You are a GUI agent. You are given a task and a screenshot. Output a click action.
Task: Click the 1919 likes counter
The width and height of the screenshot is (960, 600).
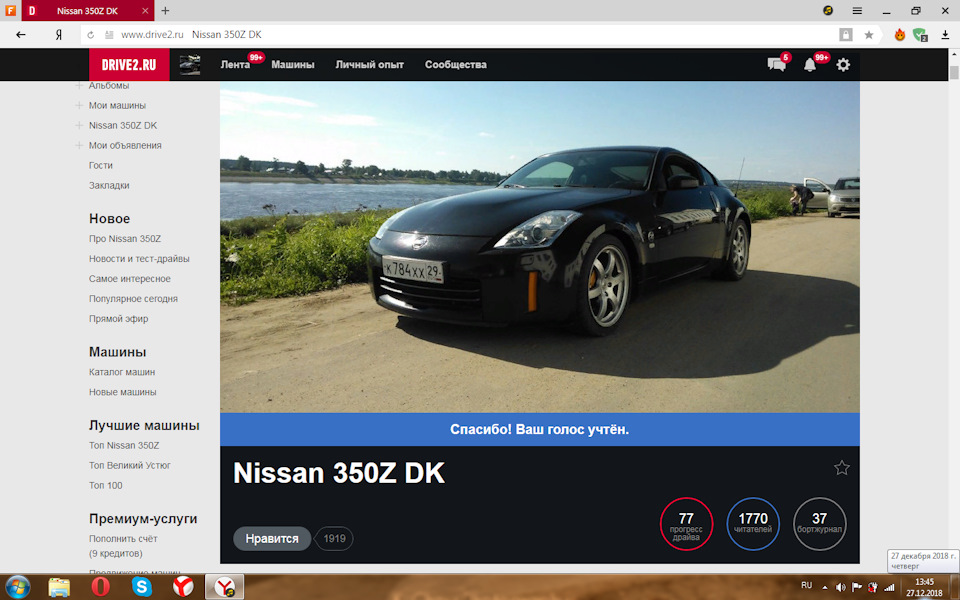(334, 539)
